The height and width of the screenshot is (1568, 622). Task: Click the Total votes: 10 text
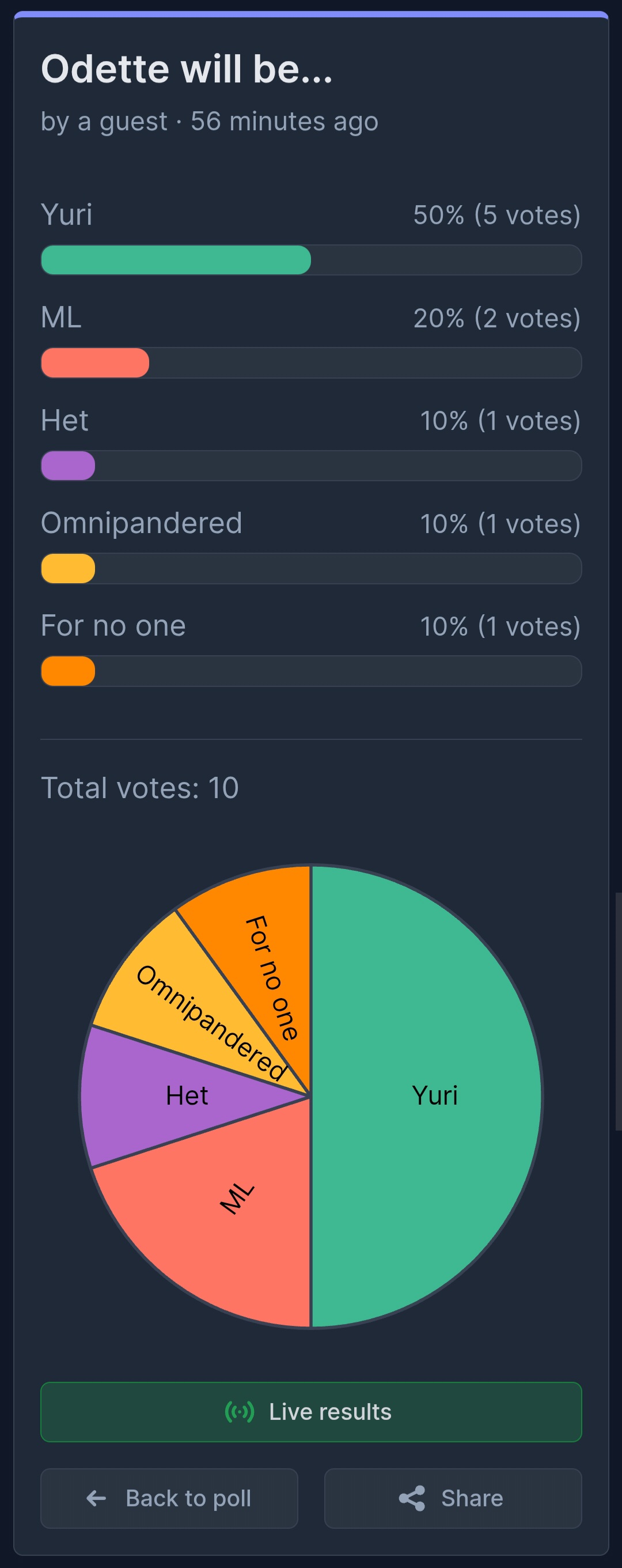(140, 788)
